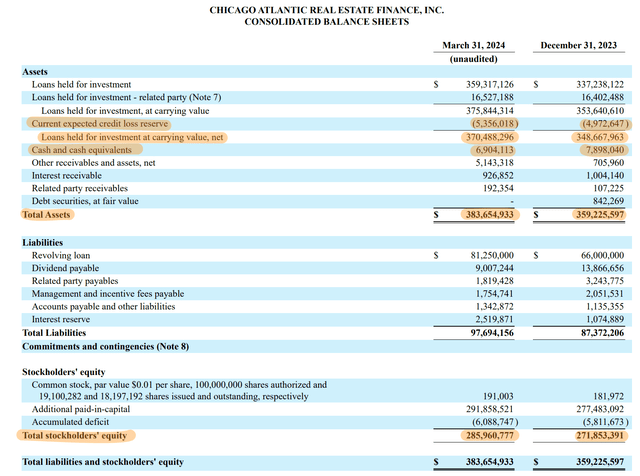This screenshot has width=640, height=476.
Task: Select the 'March 31, 2024' column header
Action: (473, 45)
